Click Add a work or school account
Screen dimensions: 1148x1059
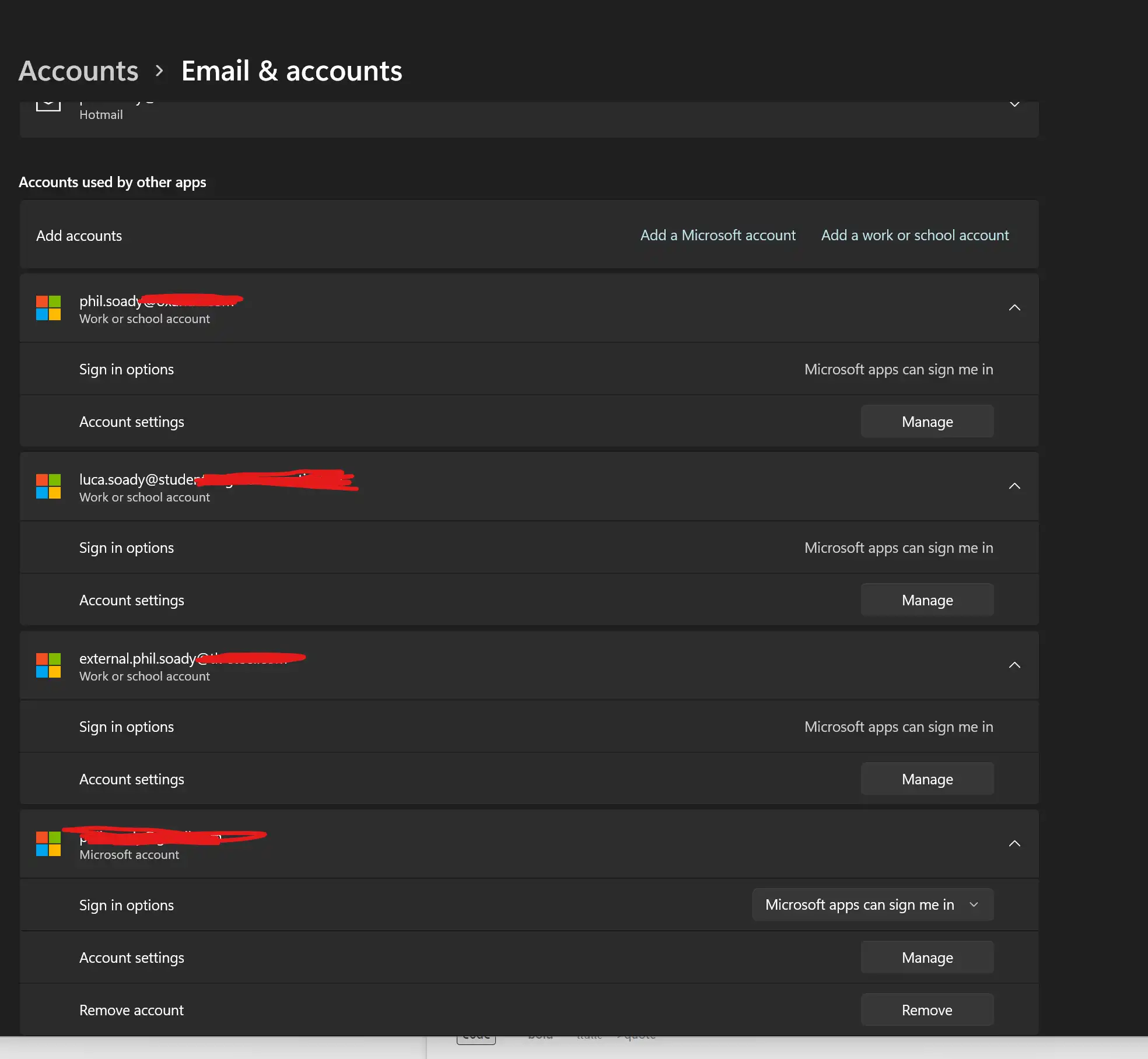pos(915,236)
